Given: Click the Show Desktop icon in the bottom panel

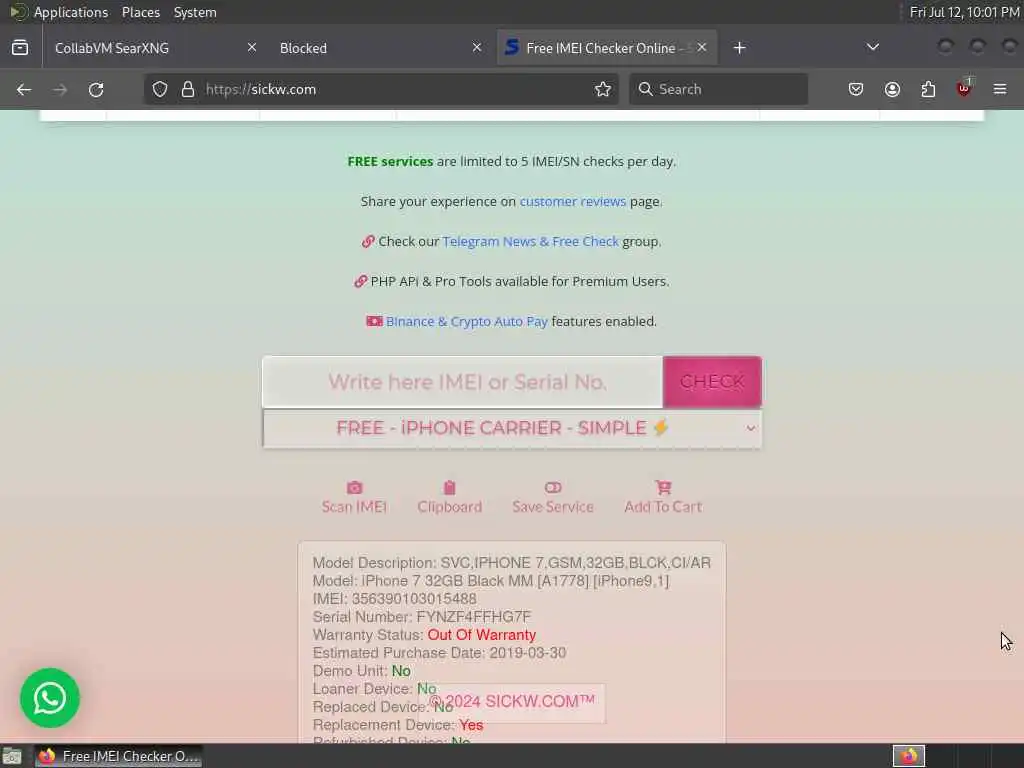Looking at the screenshot, I should point(12,756).
